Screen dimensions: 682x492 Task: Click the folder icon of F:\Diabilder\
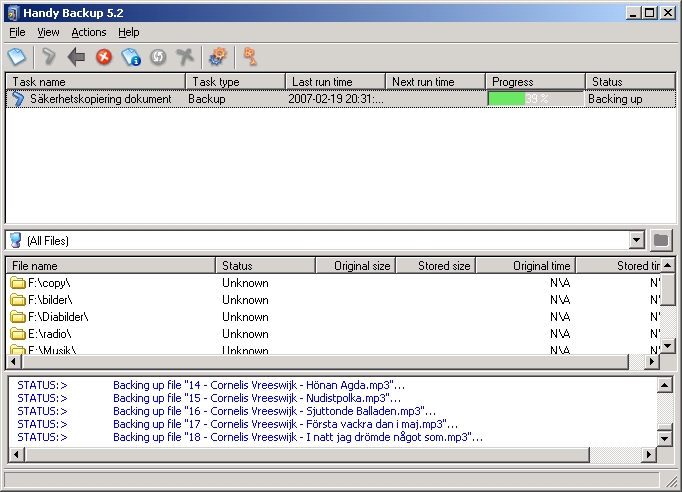pos(18,317)
